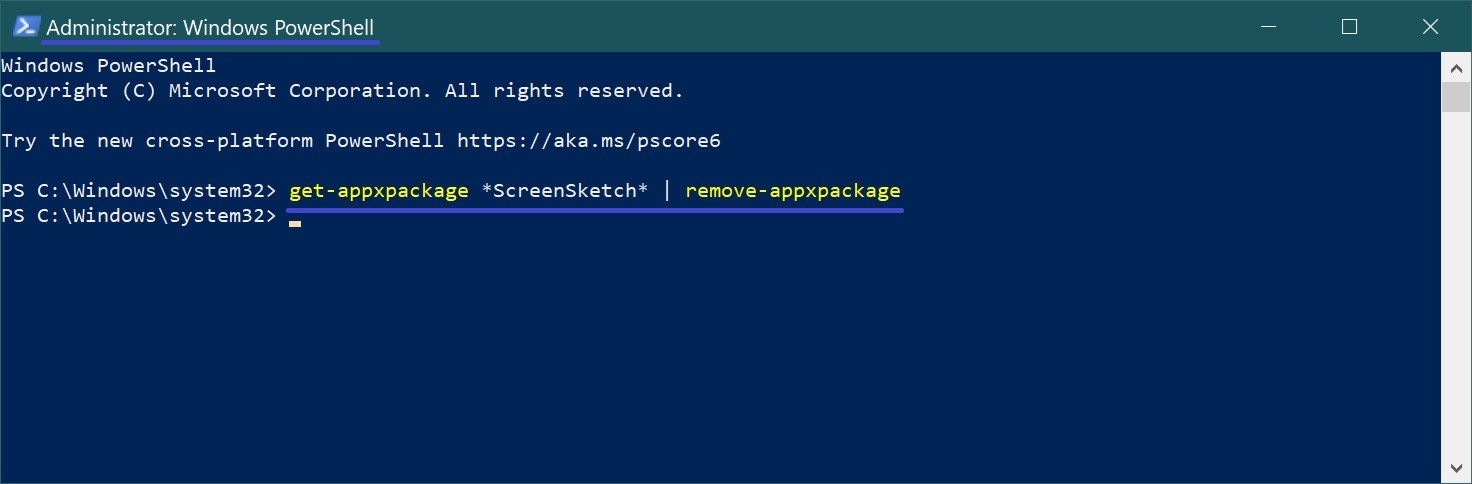Click the second PS C:\Windows\system32> prompt
Image resolution: width=1472 pixels, height=484 pixels.
point(138,216)
